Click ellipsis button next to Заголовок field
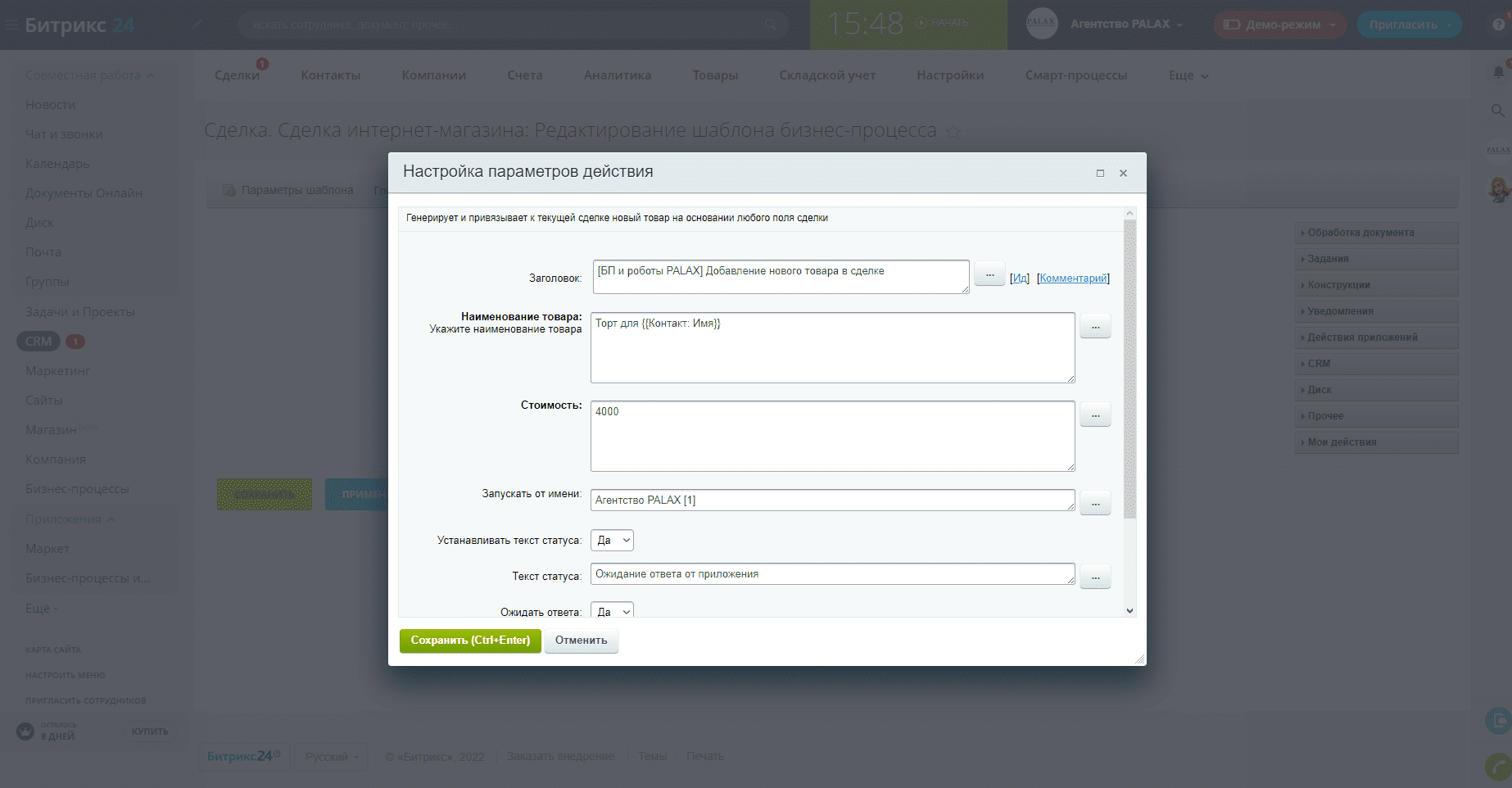The height and width of the screenshot is (788, 1512). pos(989,274)
